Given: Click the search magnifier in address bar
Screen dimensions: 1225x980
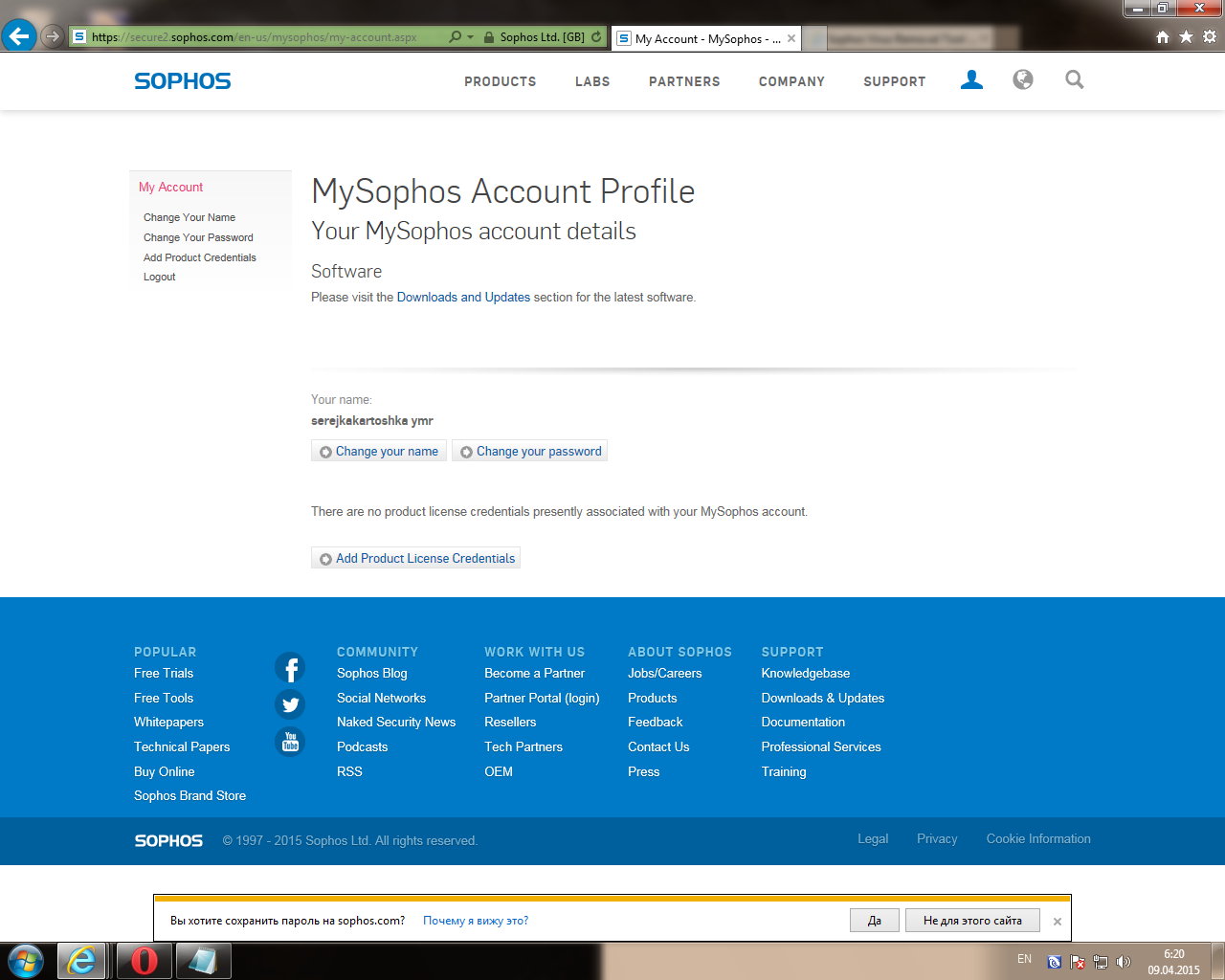Looking at the screenshot, I should [456, 37].
